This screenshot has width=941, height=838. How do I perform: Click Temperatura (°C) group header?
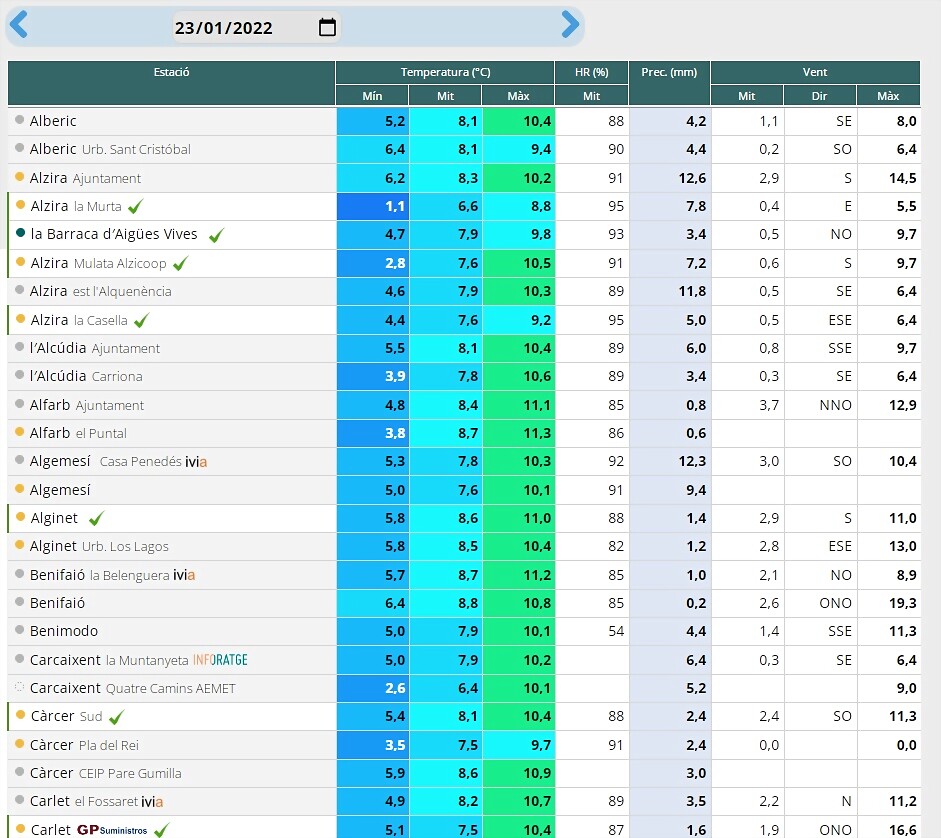click(445, 72)
